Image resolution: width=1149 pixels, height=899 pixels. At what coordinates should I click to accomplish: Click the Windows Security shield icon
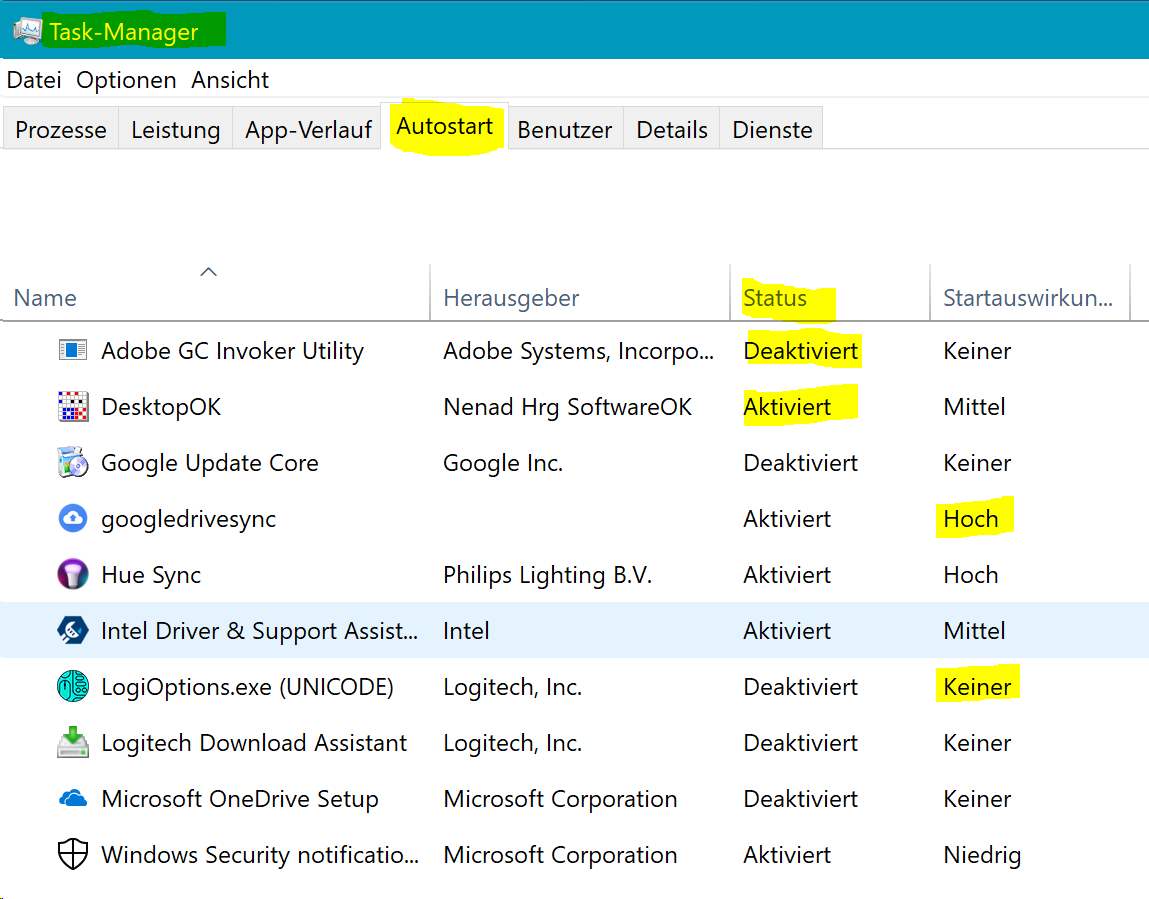(73, 855)
